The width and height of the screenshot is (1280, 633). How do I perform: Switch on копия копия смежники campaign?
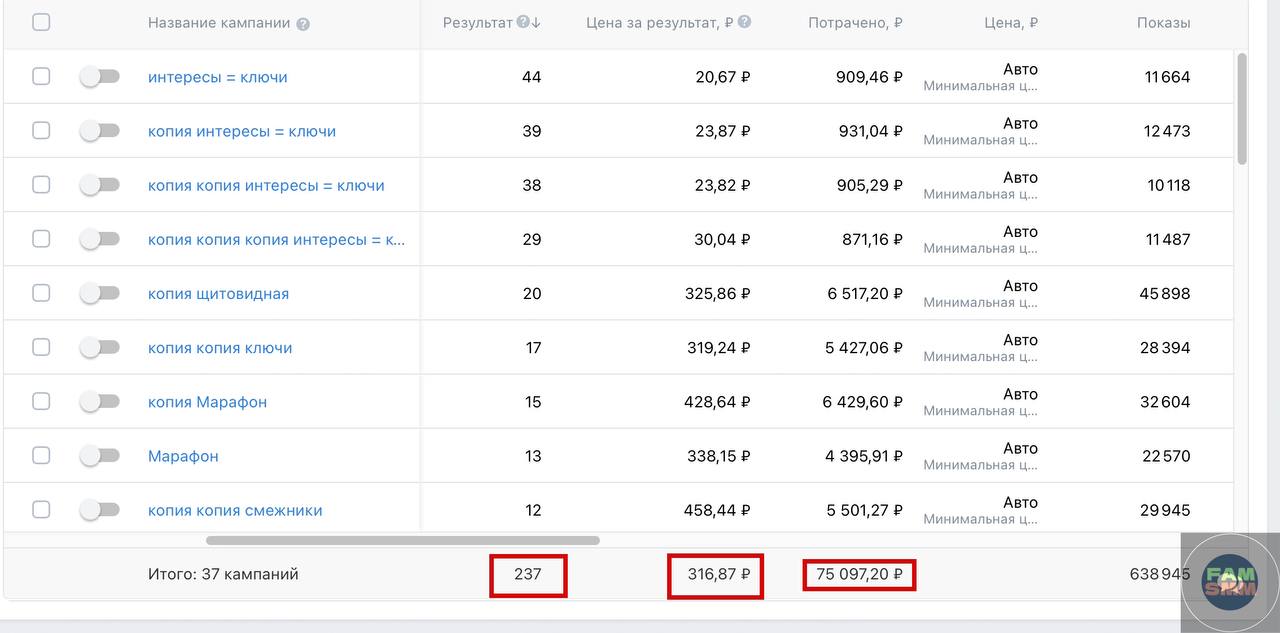(99, 509)
